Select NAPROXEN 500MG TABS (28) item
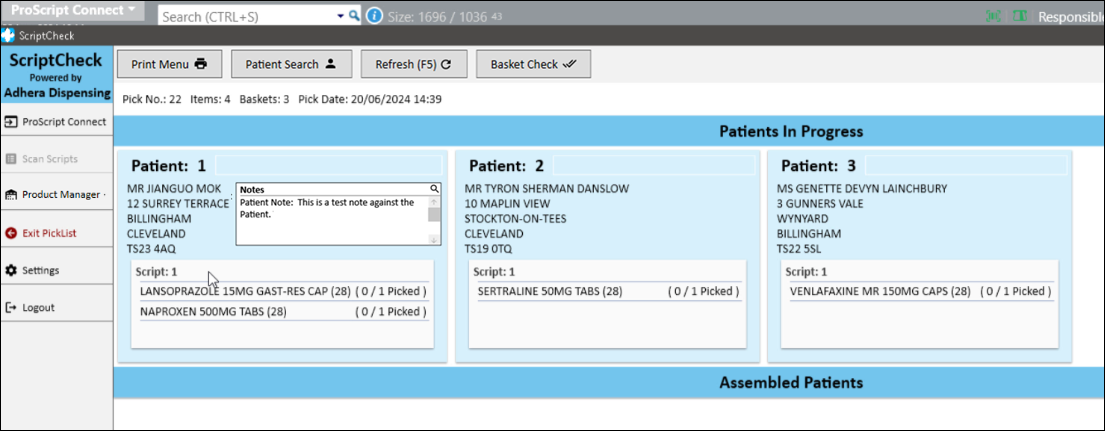Viewport: 1105px width, 431px height. point(283,311)
